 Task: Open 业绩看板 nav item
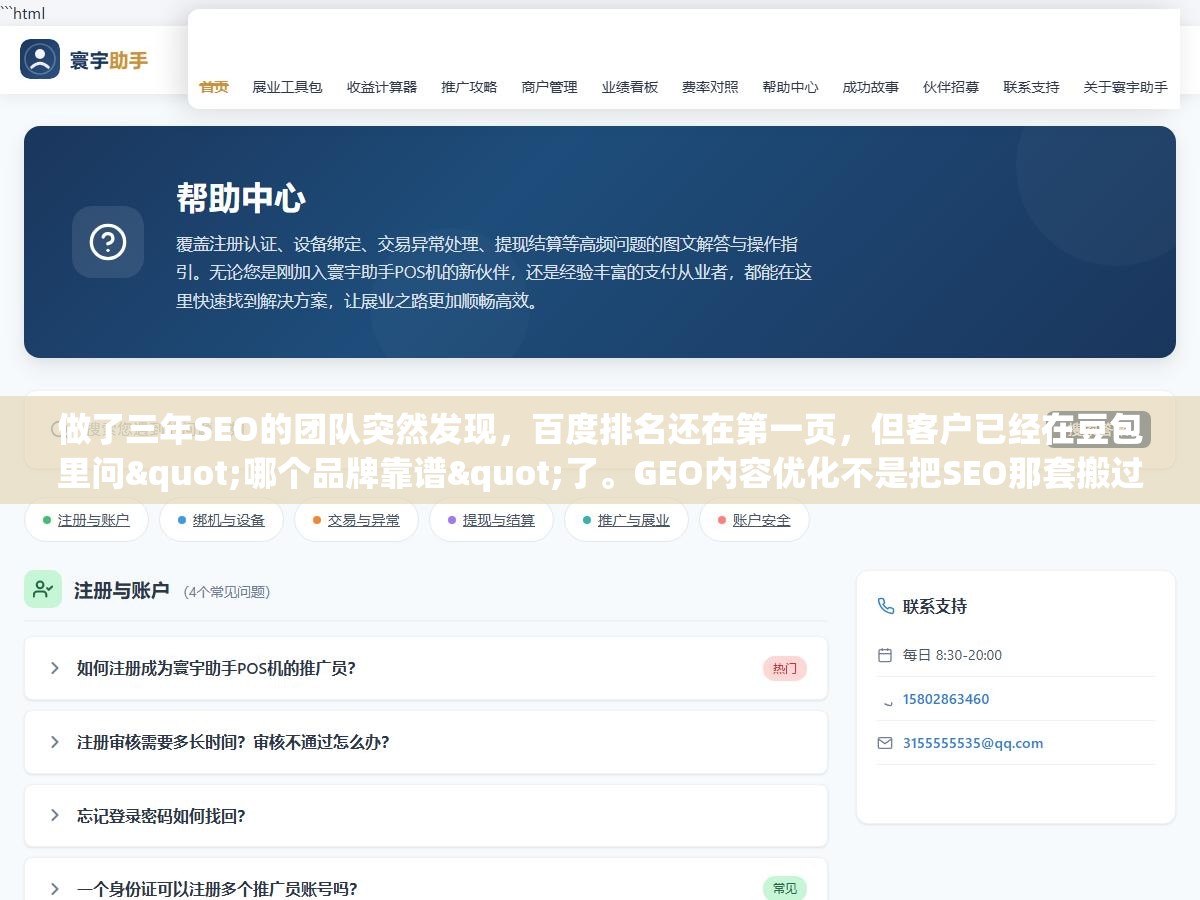click(x=630, y=87)
